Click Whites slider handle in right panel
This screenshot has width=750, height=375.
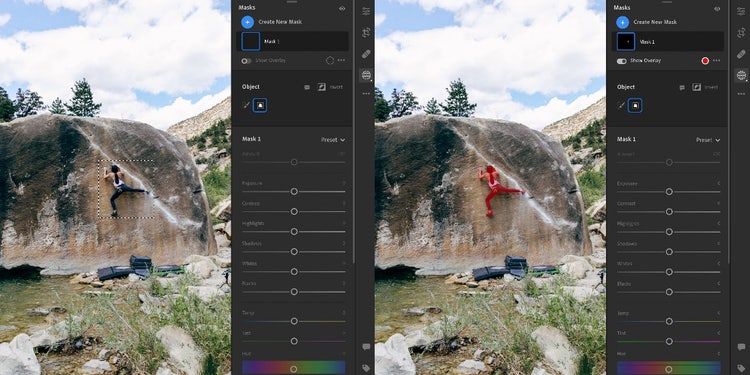click(669, 272)
